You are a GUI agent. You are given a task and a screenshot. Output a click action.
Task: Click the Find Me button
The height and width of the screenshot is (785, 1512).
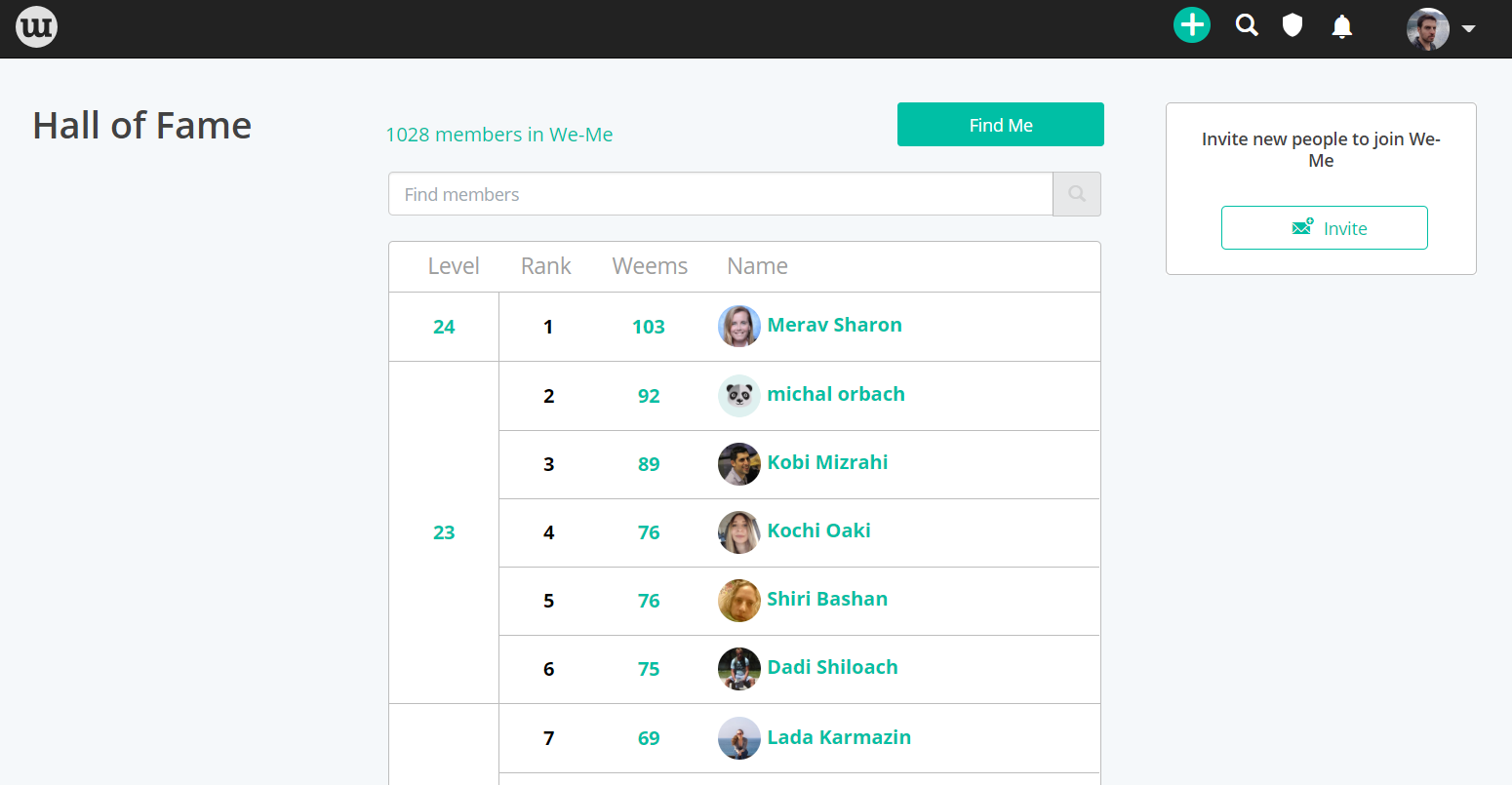1001,125
